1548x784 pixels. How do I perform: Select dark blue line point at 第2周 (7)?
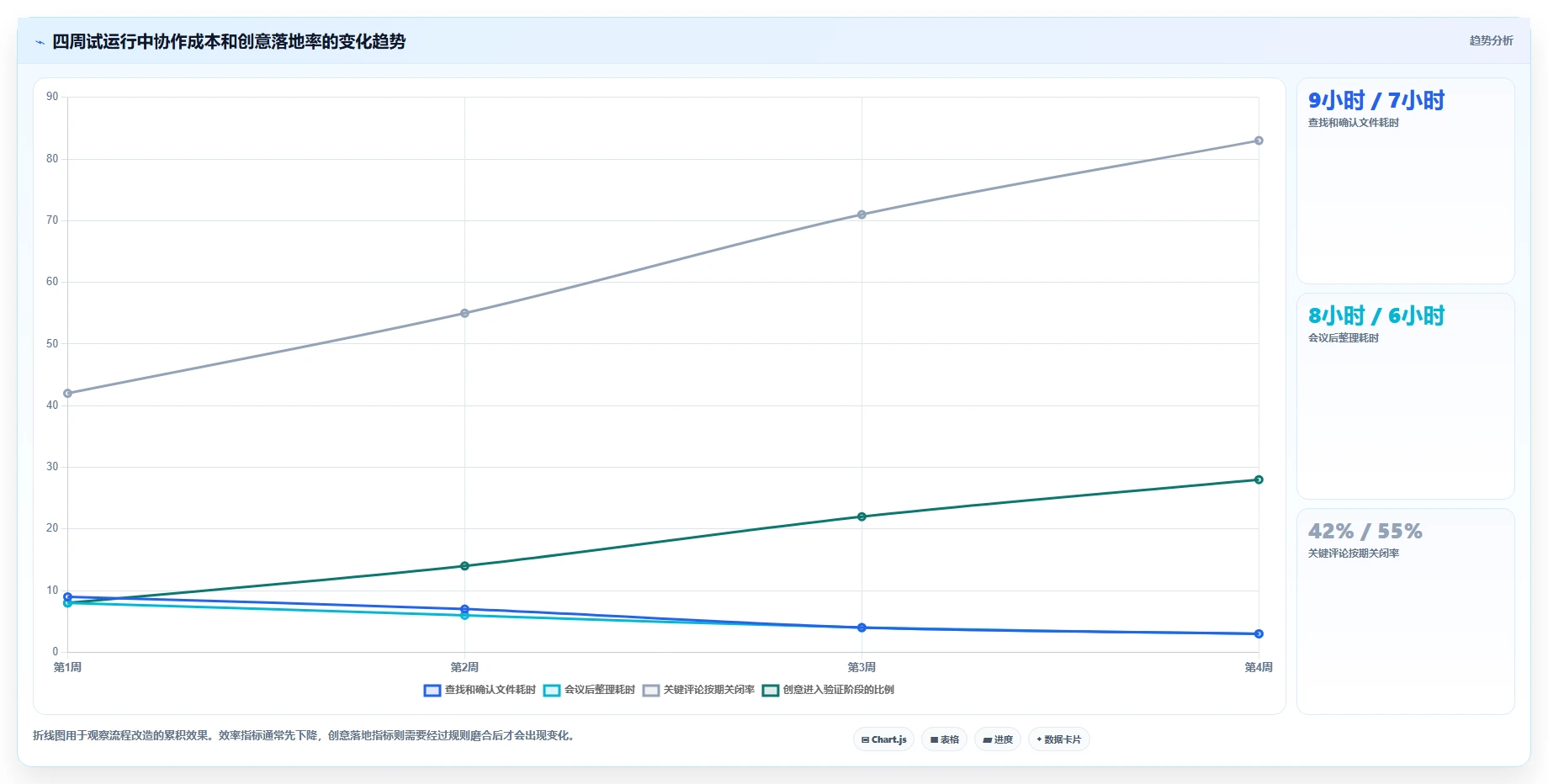point(464,609)
